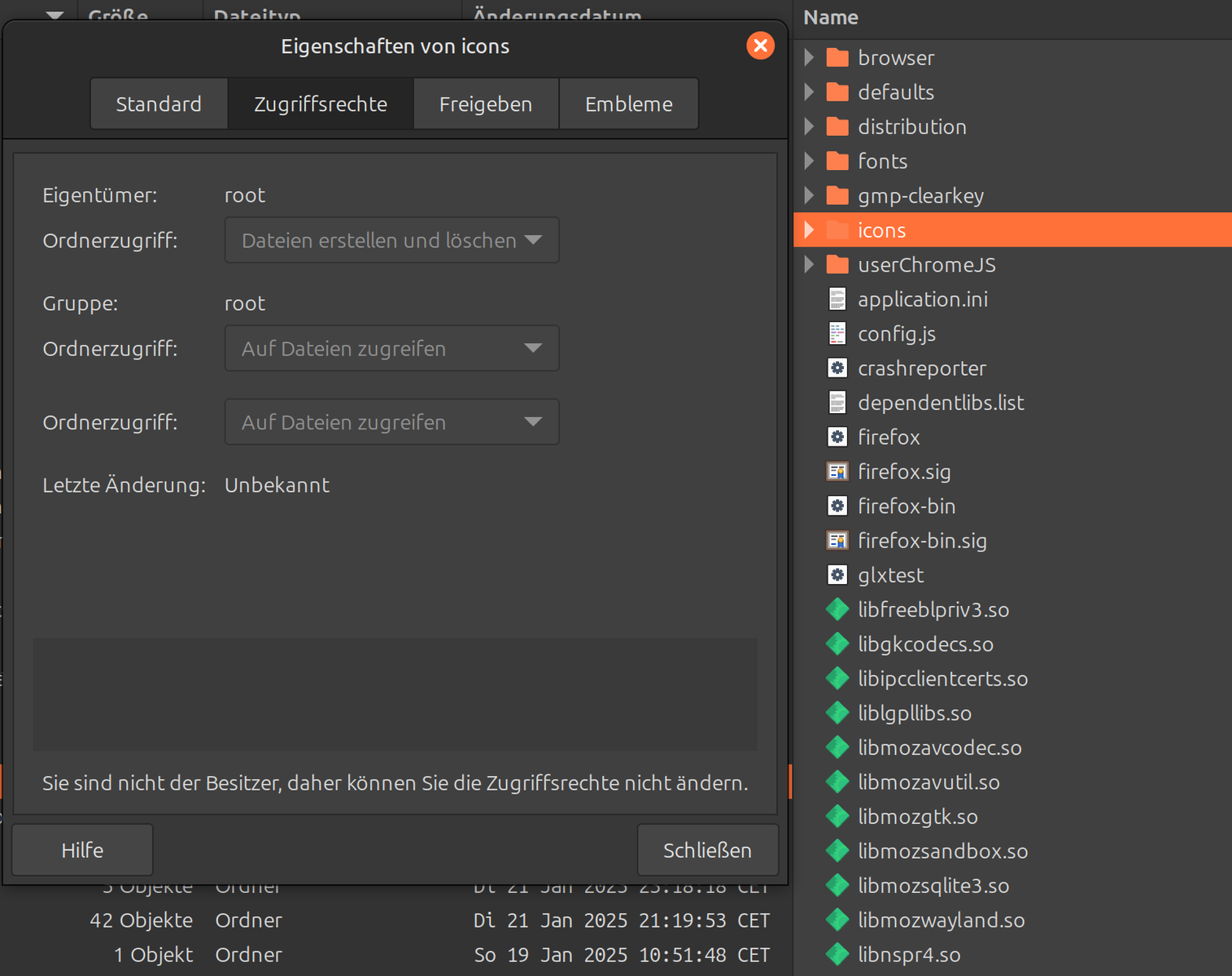Expand the gmp-clearkey folder arrow

click(x=809, y=195)
